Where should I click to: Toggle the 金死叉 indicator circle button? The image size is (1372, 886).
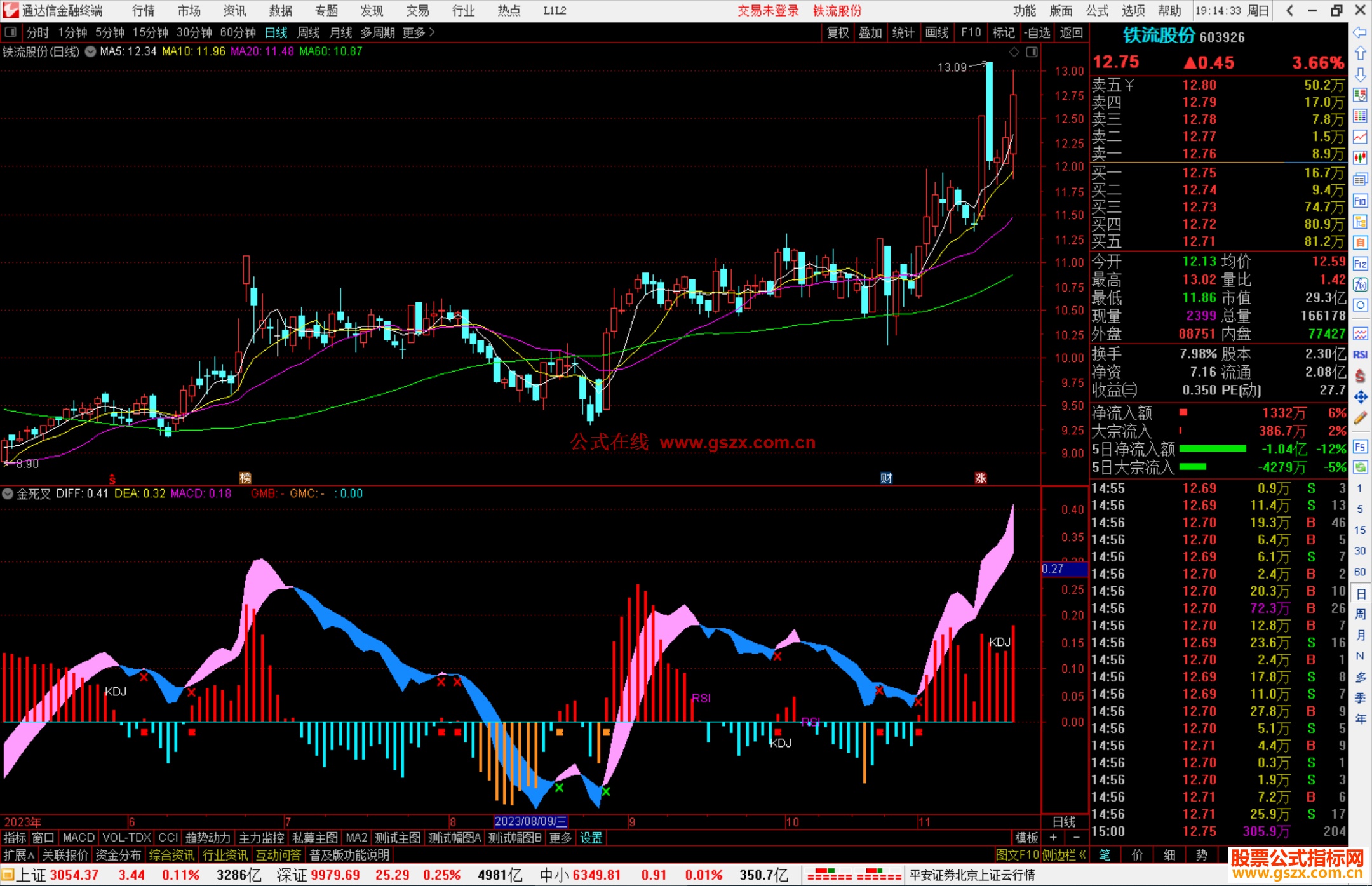tap(8, 493)
